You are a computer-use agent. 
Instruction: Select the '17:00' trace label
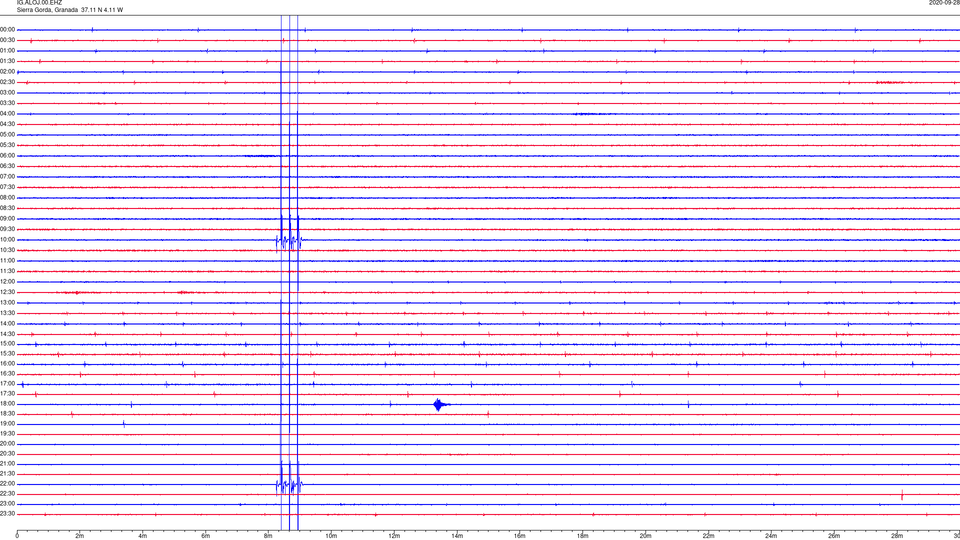[x=7, y=384]
